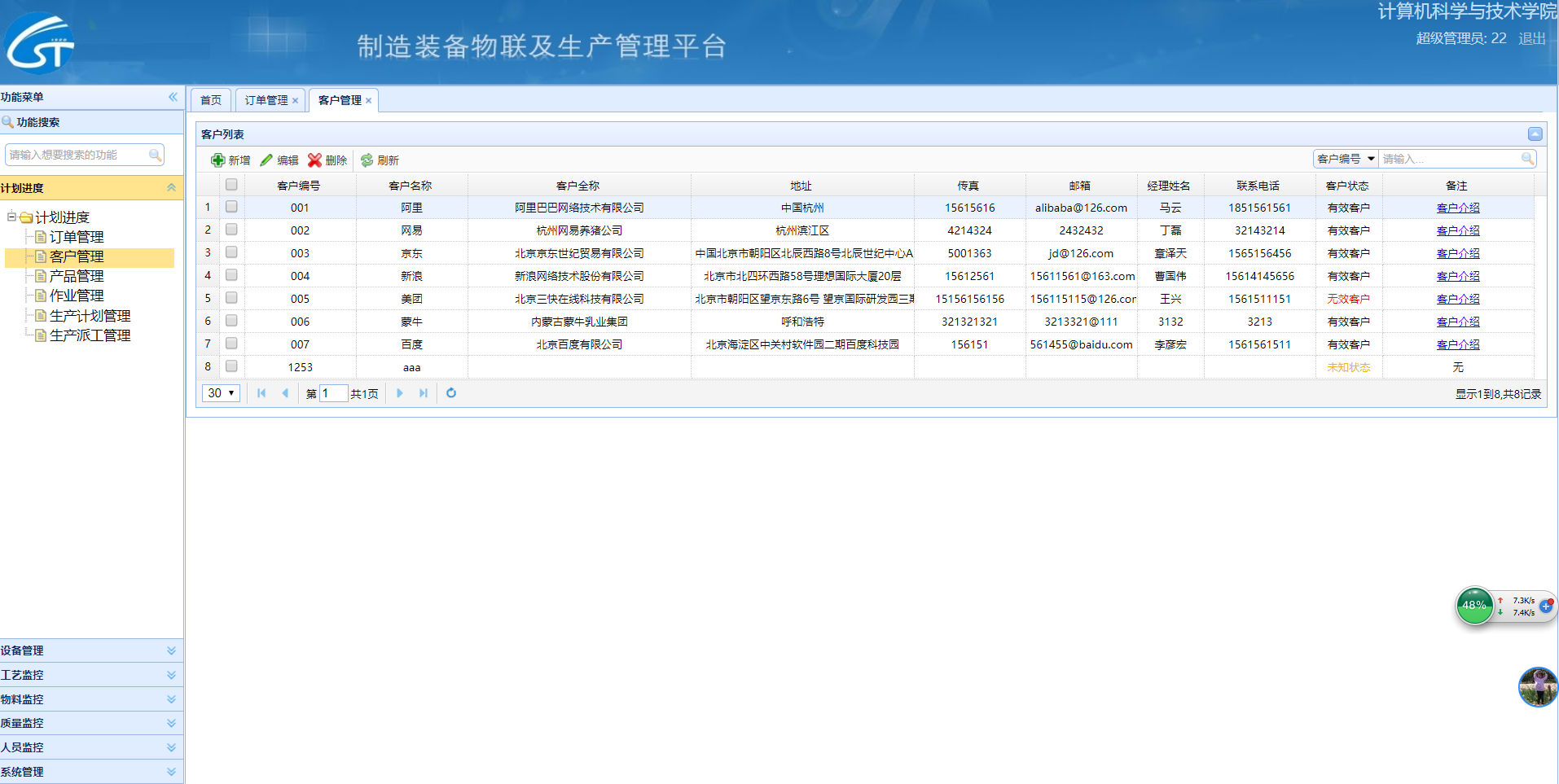Go to last page with pagination icon

[x=424, y=393]
